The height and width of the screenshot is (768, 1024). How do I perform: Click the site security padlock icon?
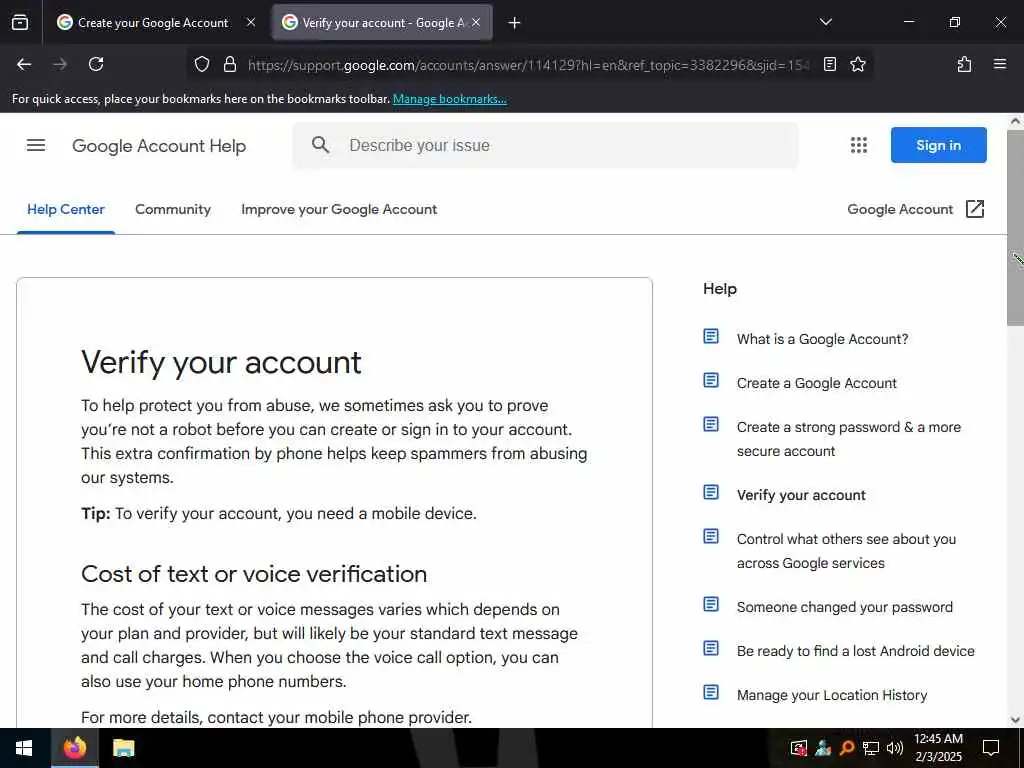pos(229,64)
